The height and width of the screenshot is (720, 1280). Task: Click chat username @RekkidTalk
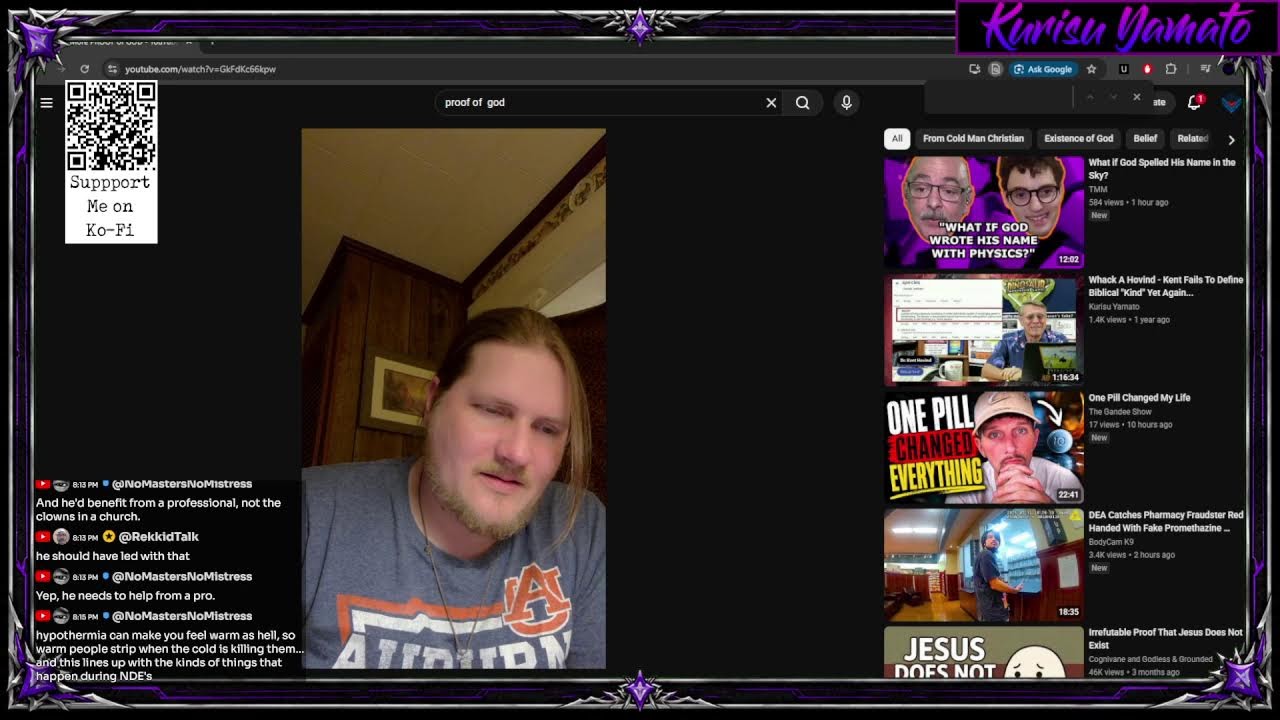(158, 537)
